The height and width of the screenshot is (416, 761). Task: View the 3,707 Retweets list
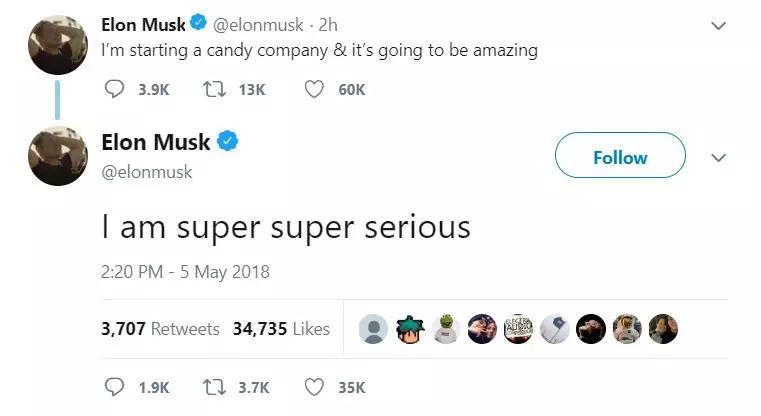pos(160,329)
